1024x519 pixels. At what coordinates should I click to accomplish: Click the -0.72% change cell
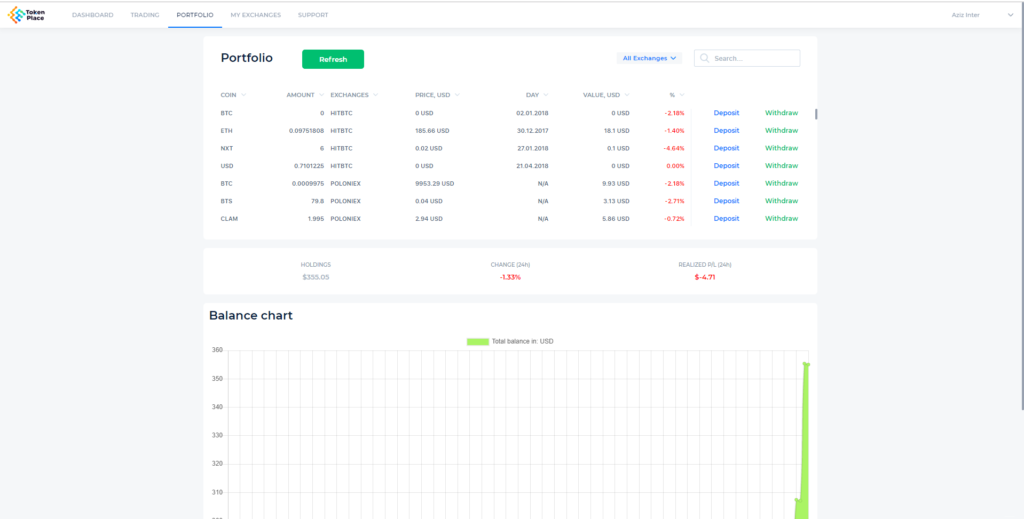tap(675, 219)
